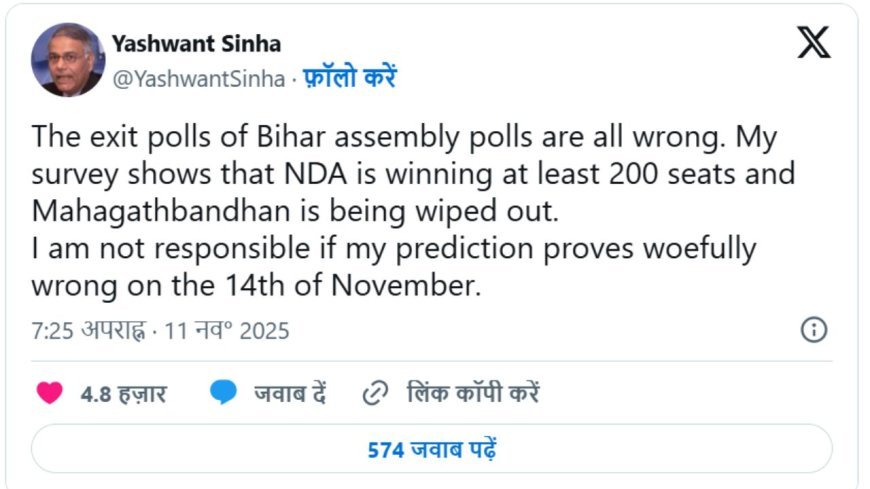Click the 4.8 हज़ार likes count
Image resolution: width=870 pixels, height=489 pixels.
123,394
